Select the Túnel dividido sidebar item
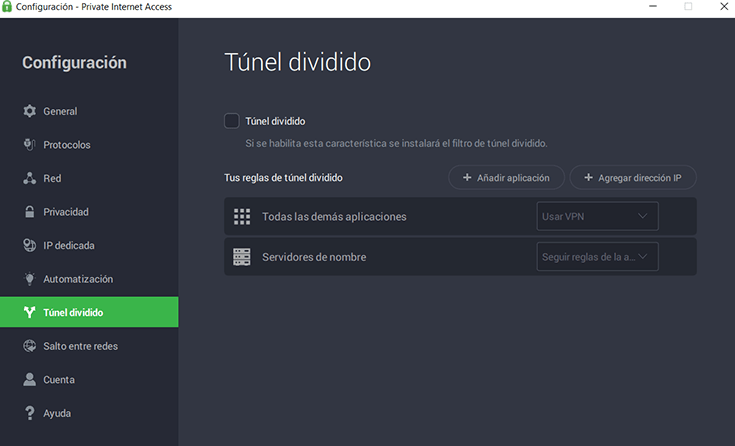The height and width of the screenshot is (446, 735). 89,312
